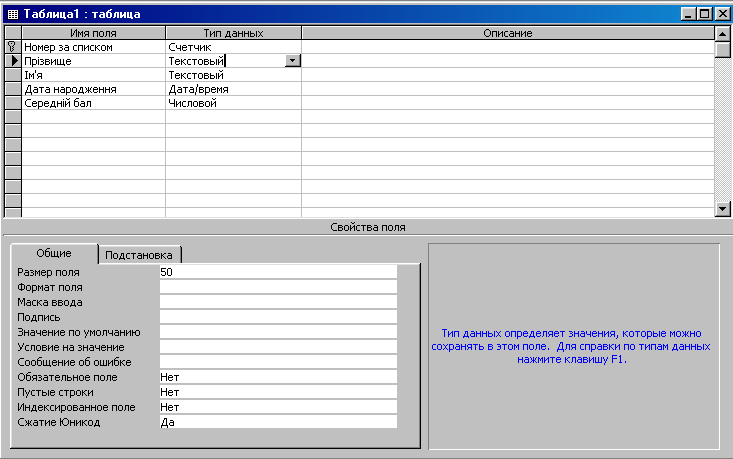Select the field name cell Номер за списком
This screenshot has width=733, height=459.
(x=93, y=47)
